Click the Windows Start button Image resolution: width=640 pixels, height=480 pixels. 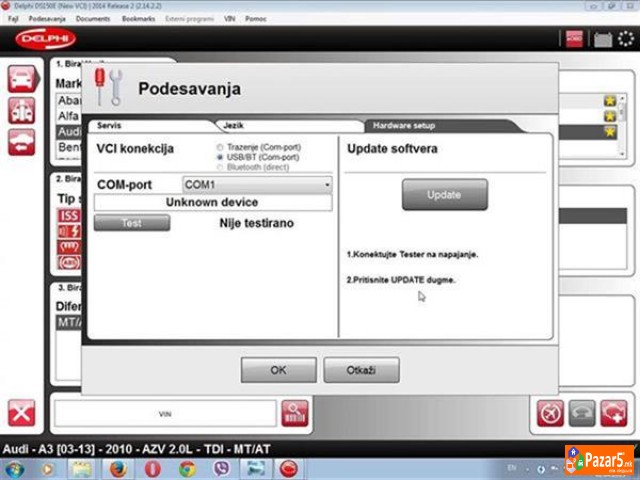(x=15, y=469)
